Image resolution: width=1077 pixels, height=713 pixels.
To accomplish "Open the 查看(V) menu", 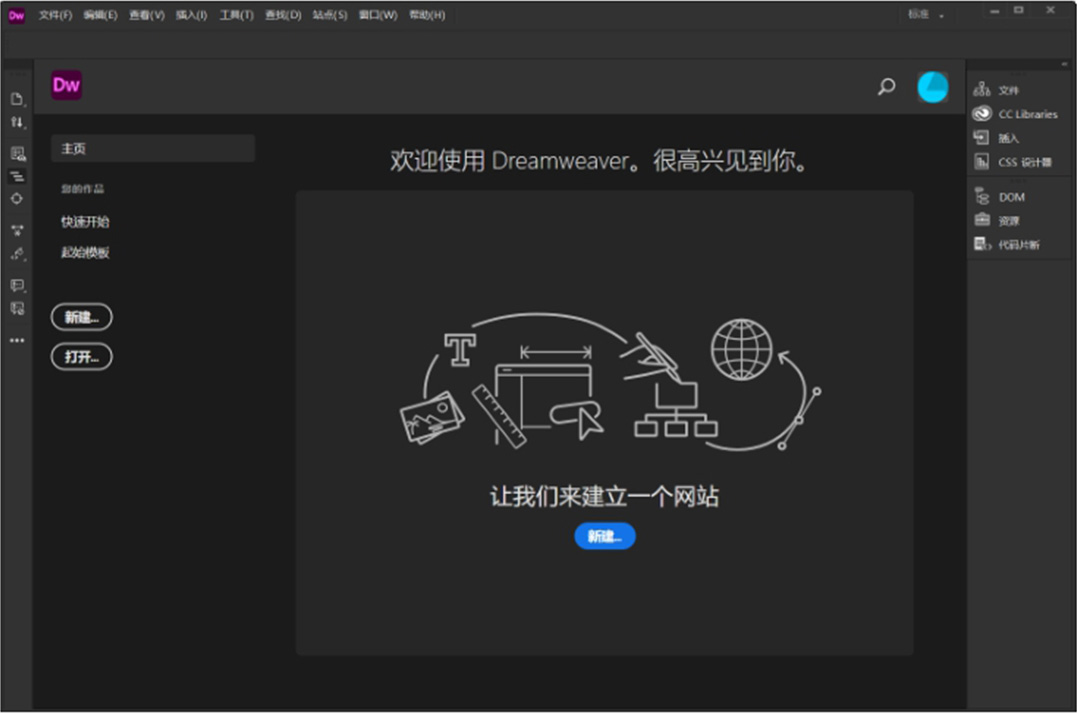I will 147,15.
